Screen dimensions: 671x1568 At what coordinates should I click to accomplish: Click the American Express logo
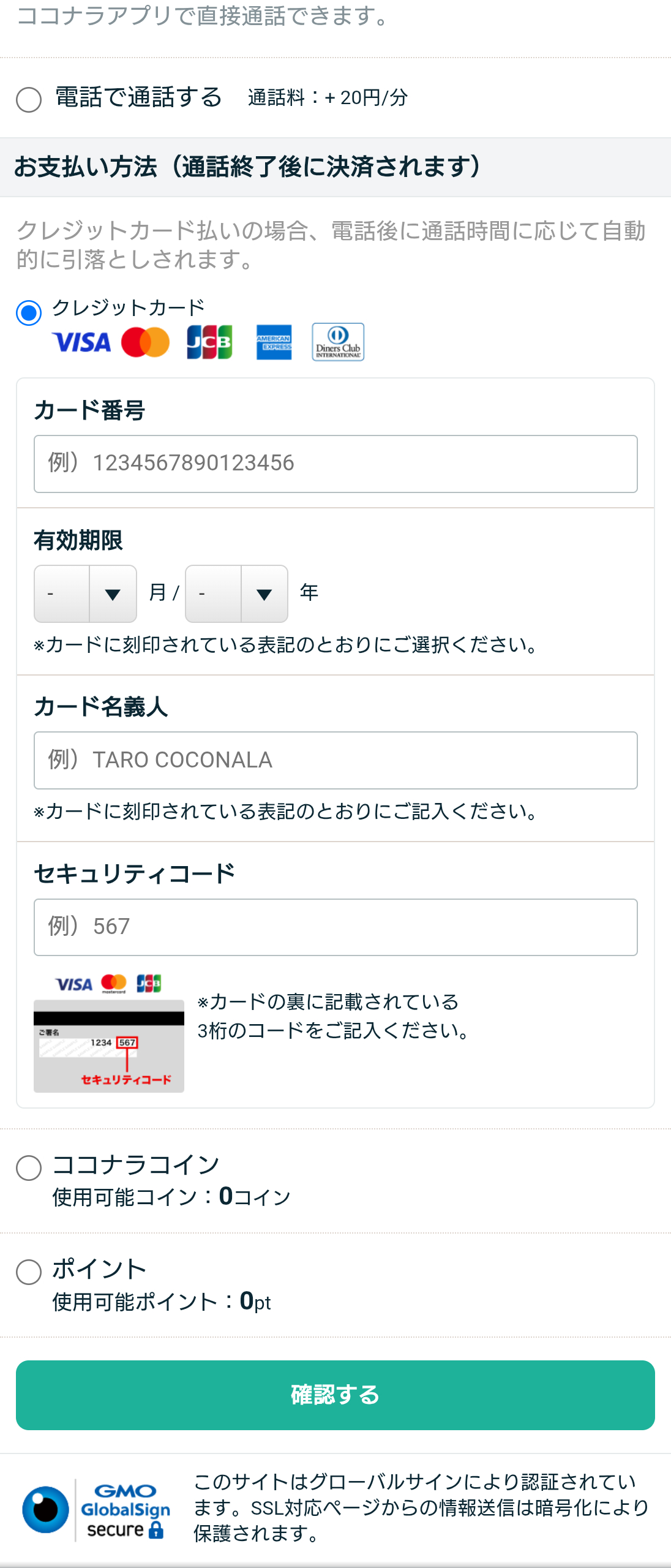click(x=274, y=342)
